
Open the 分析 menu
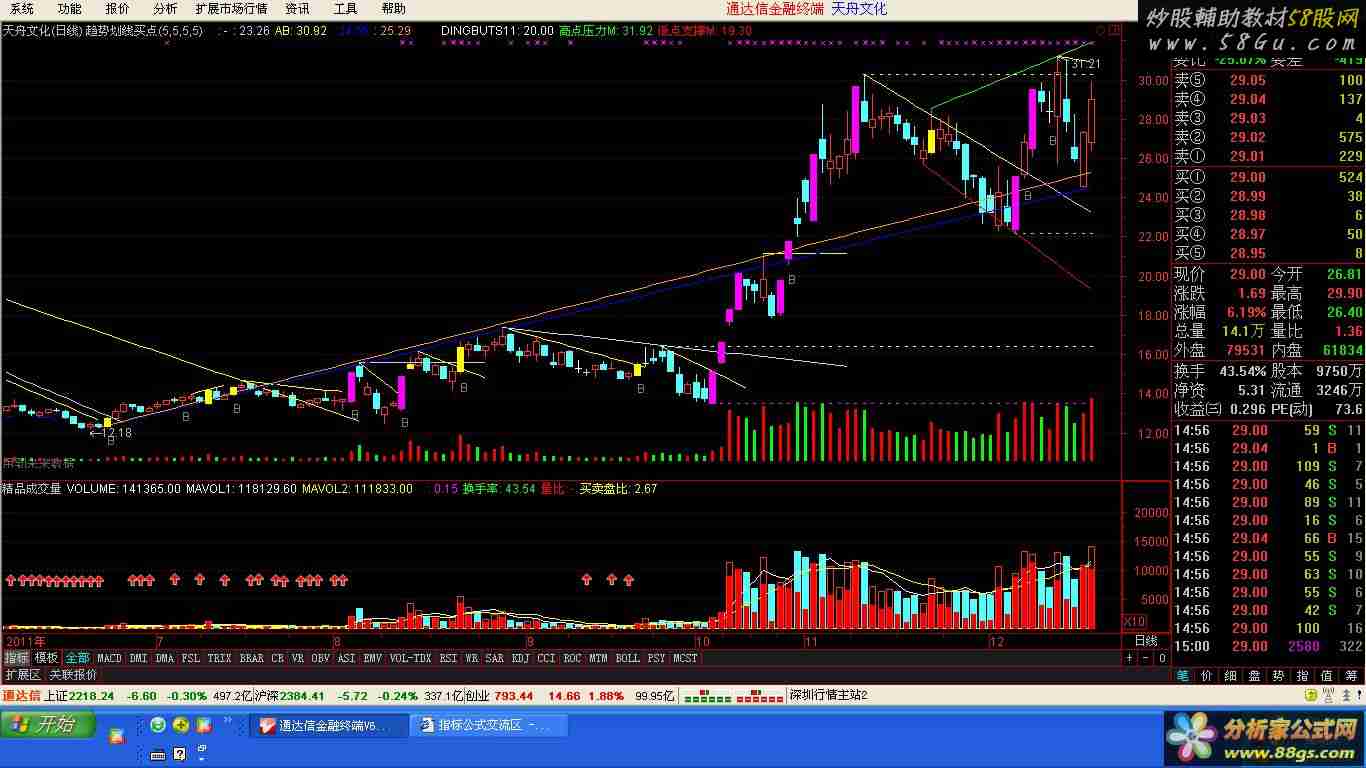[165, 9]
